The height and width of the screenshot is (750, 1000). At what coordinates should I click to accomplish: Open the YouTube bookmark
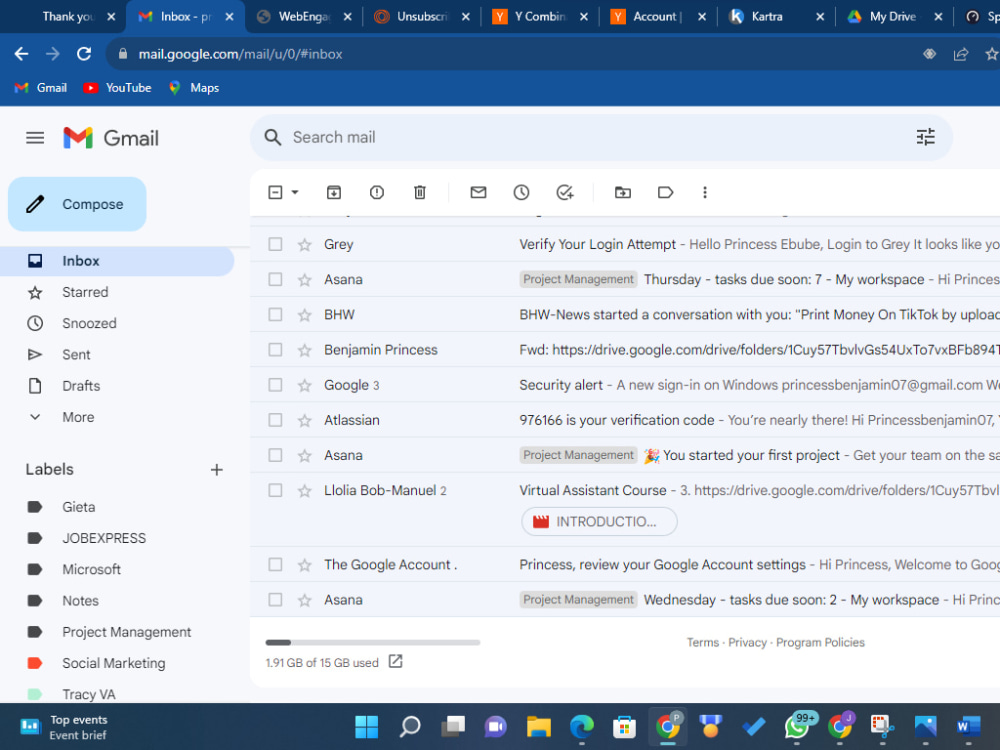coord(117,88)
